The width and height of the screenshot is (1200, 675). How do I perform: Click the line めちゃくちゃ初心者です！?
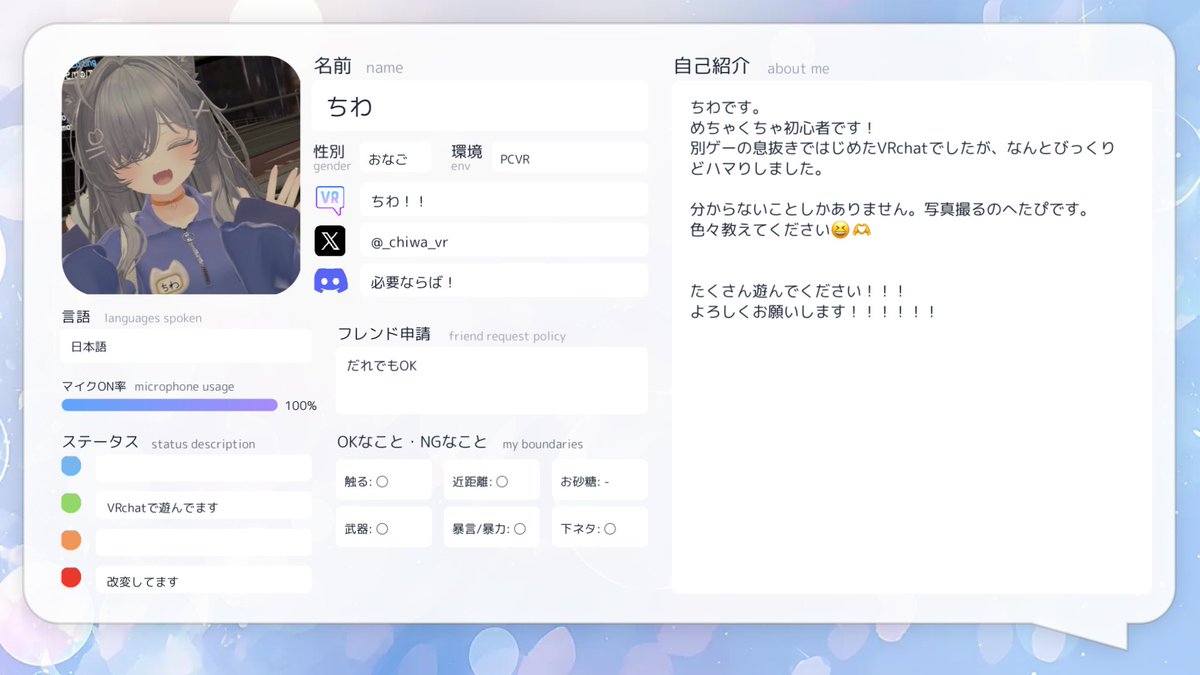coord(783,128)
